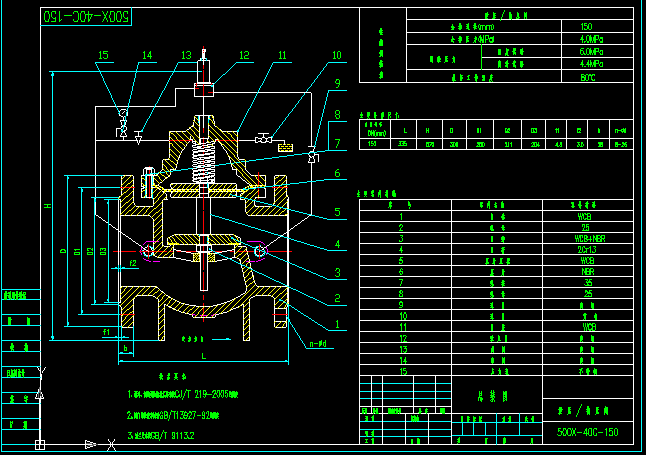This screenshot has height=455, width=646.
Task: Select the 80℃ temperature value
Action: tap(586, 76)
